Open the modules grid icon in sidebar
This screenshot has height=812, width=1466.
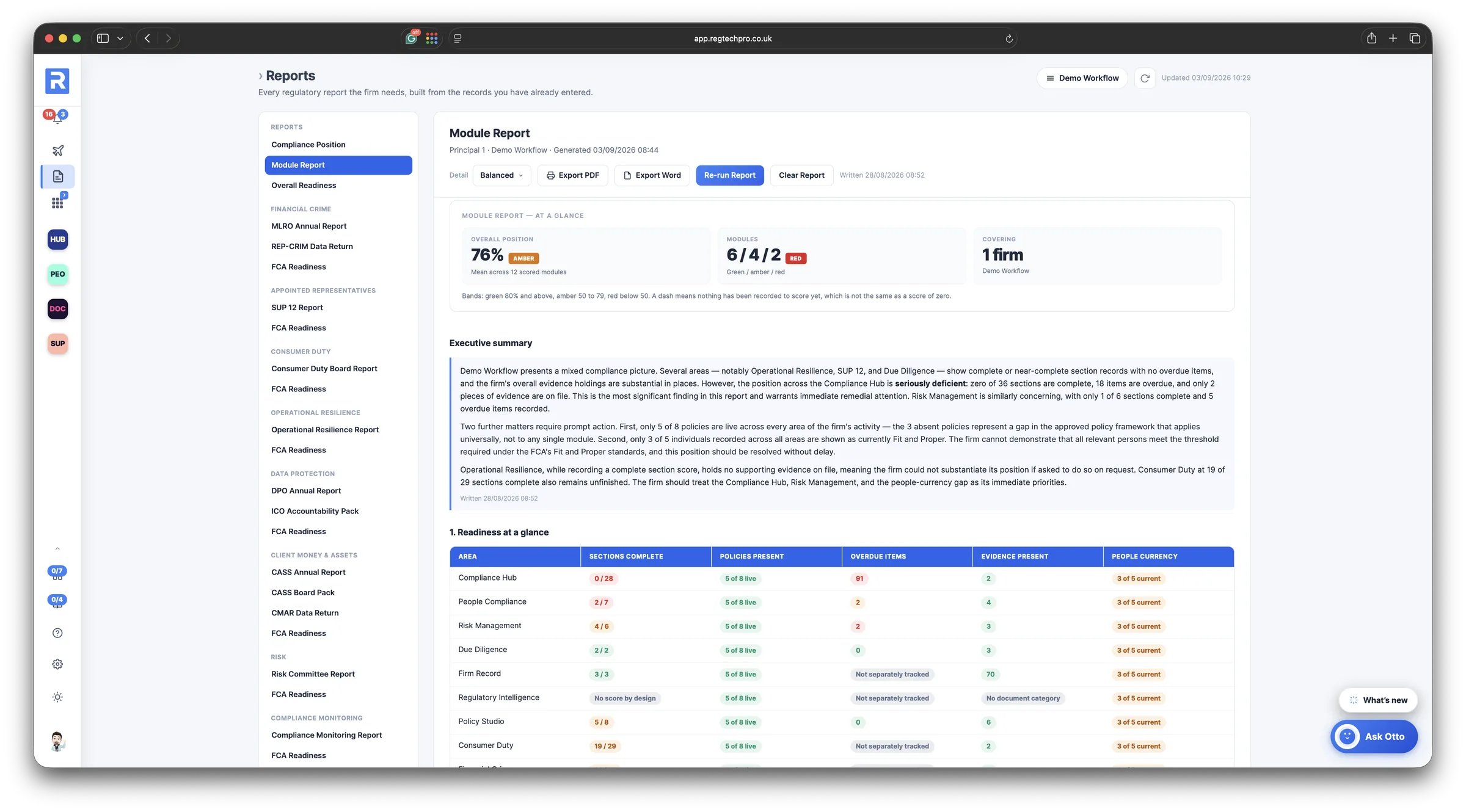57,202
